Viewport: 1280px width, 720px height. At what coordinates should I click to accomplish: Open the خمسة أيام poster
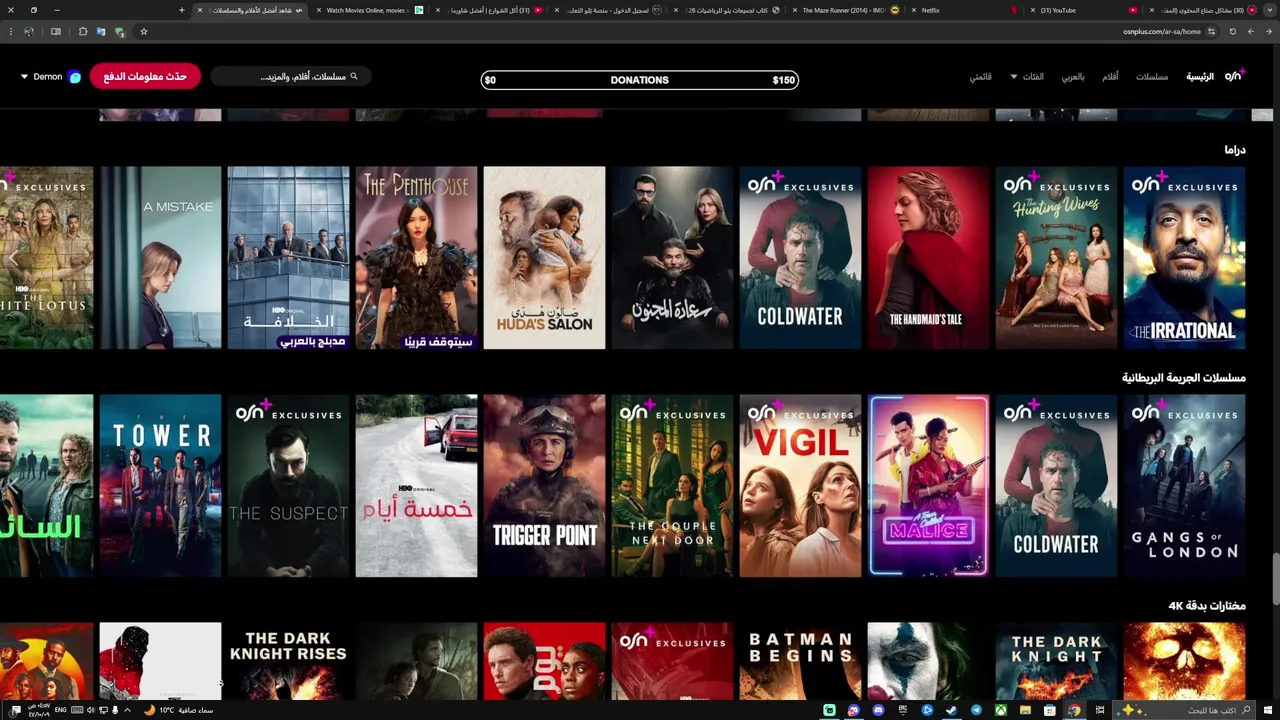coord(416,486)
